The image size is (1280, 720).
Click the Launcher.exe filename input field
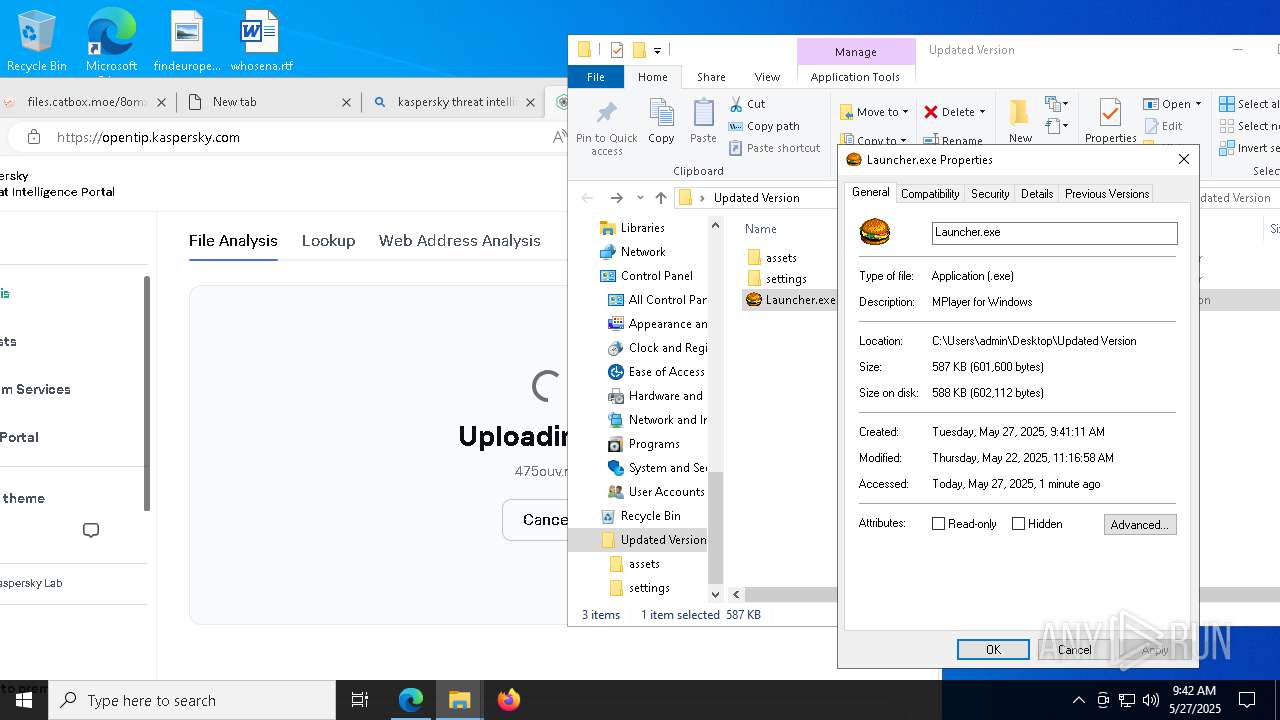1055,233
